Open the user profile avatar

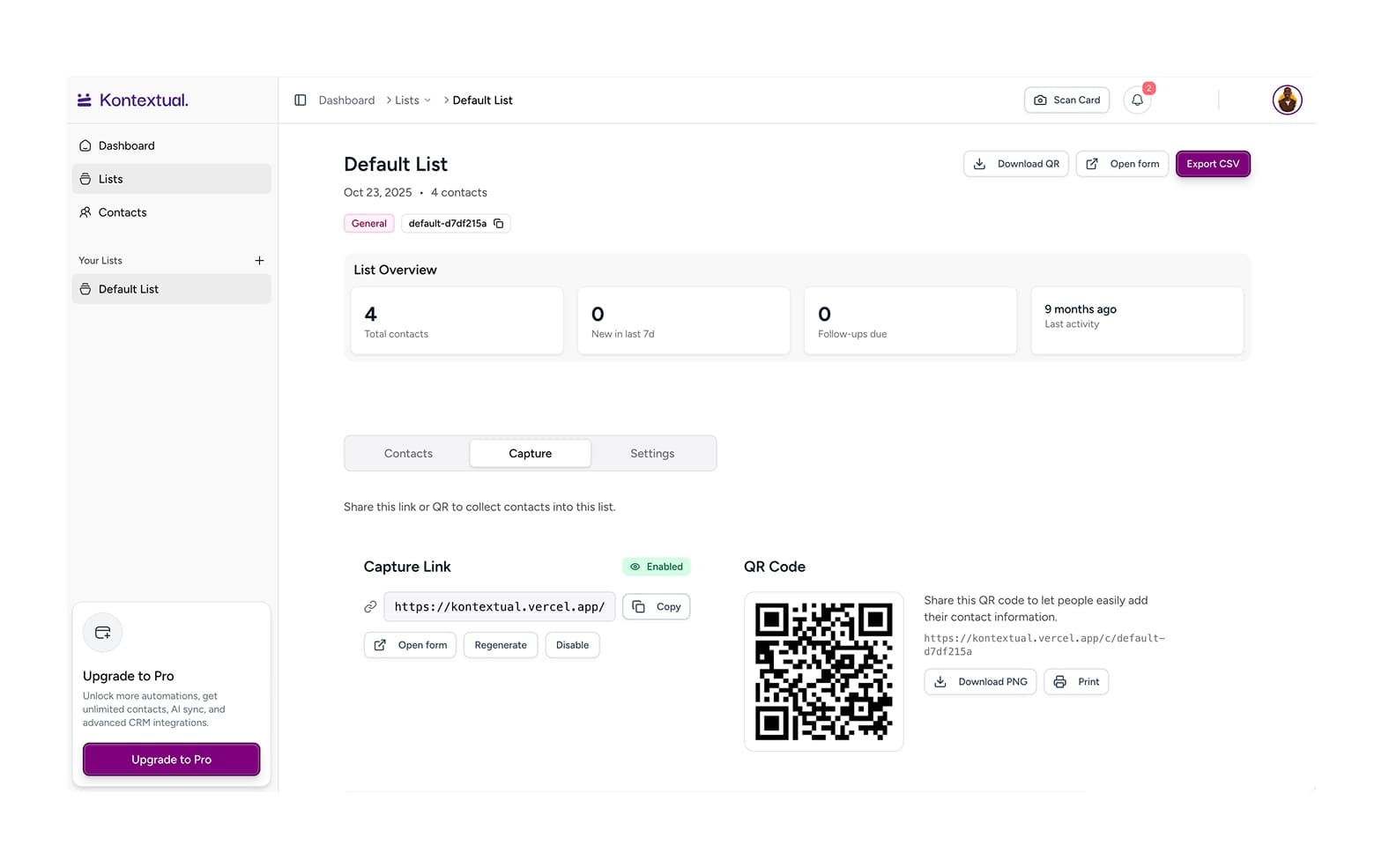(x=1287, y=100)
